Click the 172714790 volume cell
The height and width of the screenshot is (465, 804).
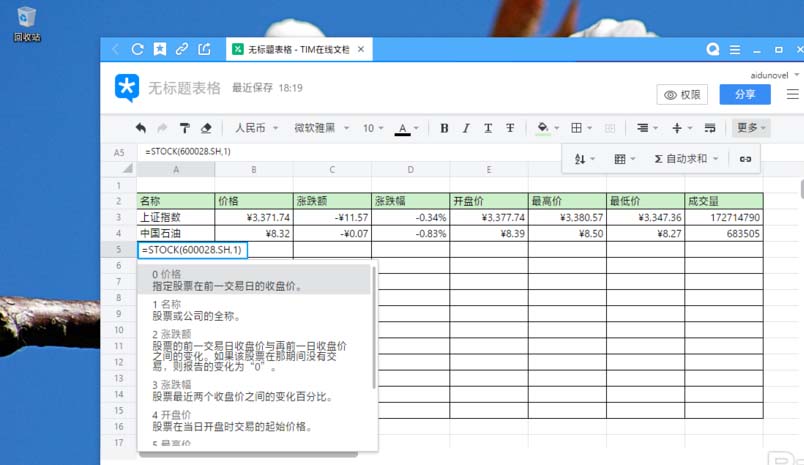pos(723,217)
